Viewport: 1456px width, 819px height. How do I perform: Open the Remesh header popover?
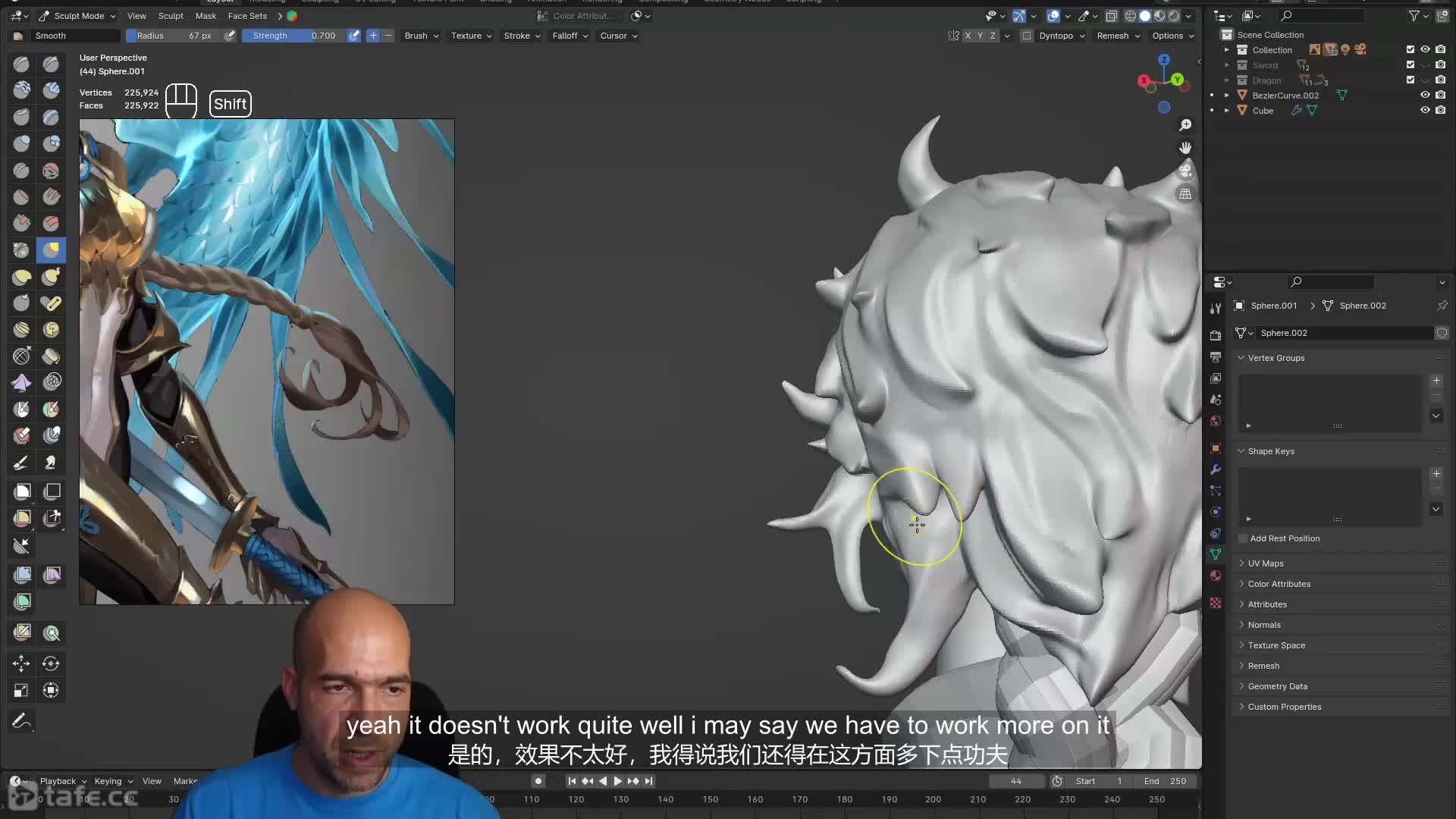click(1118, 36)
